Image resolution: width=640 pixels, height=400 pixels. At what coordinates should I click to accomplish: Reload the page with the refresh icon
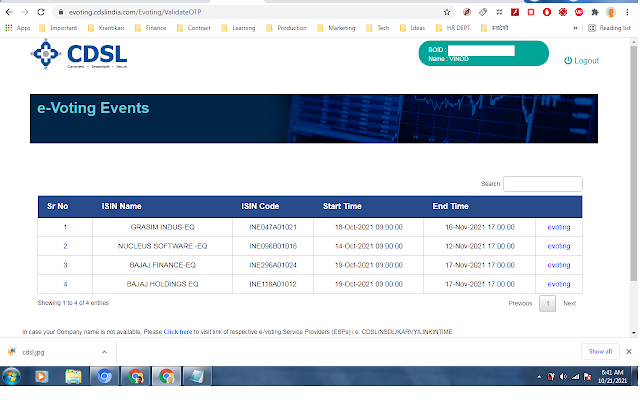click(x=41, y=12)
